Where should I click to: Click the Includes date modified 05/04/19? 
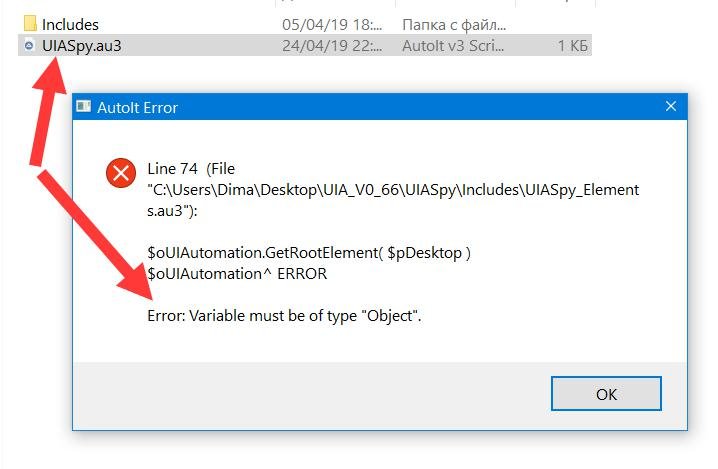coord(332,25)
